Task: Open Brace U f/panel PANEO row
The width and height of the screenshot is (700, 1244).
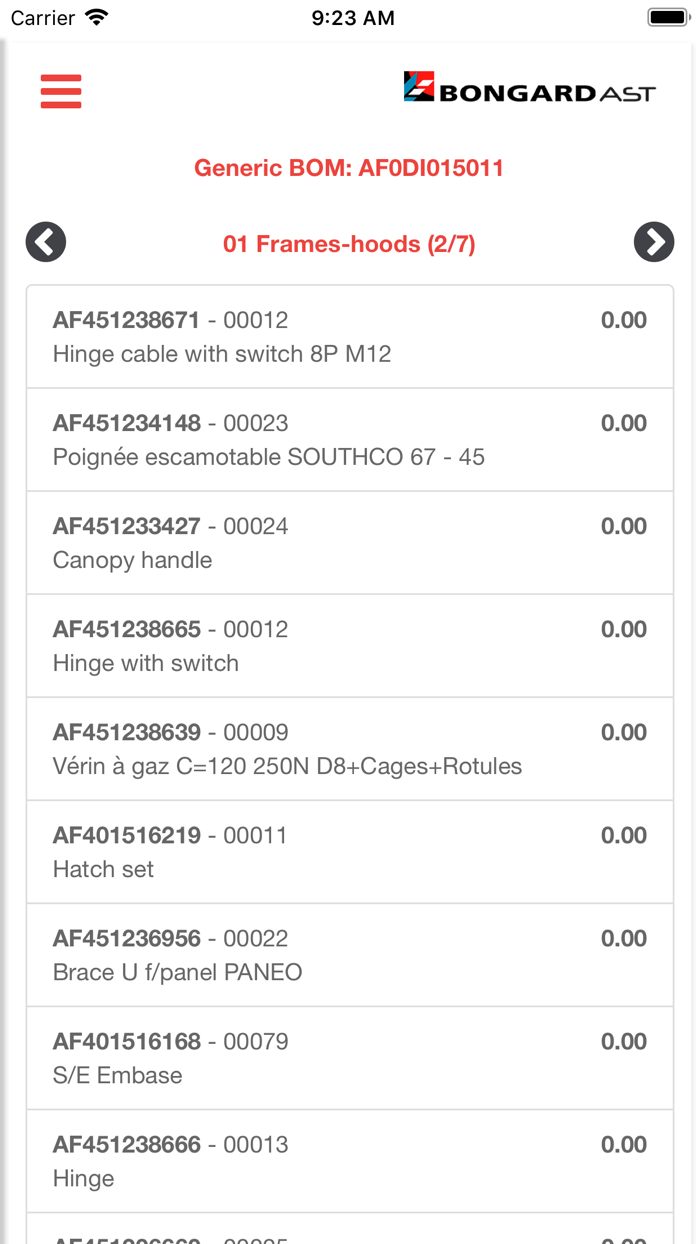Action: pos(349,955)
